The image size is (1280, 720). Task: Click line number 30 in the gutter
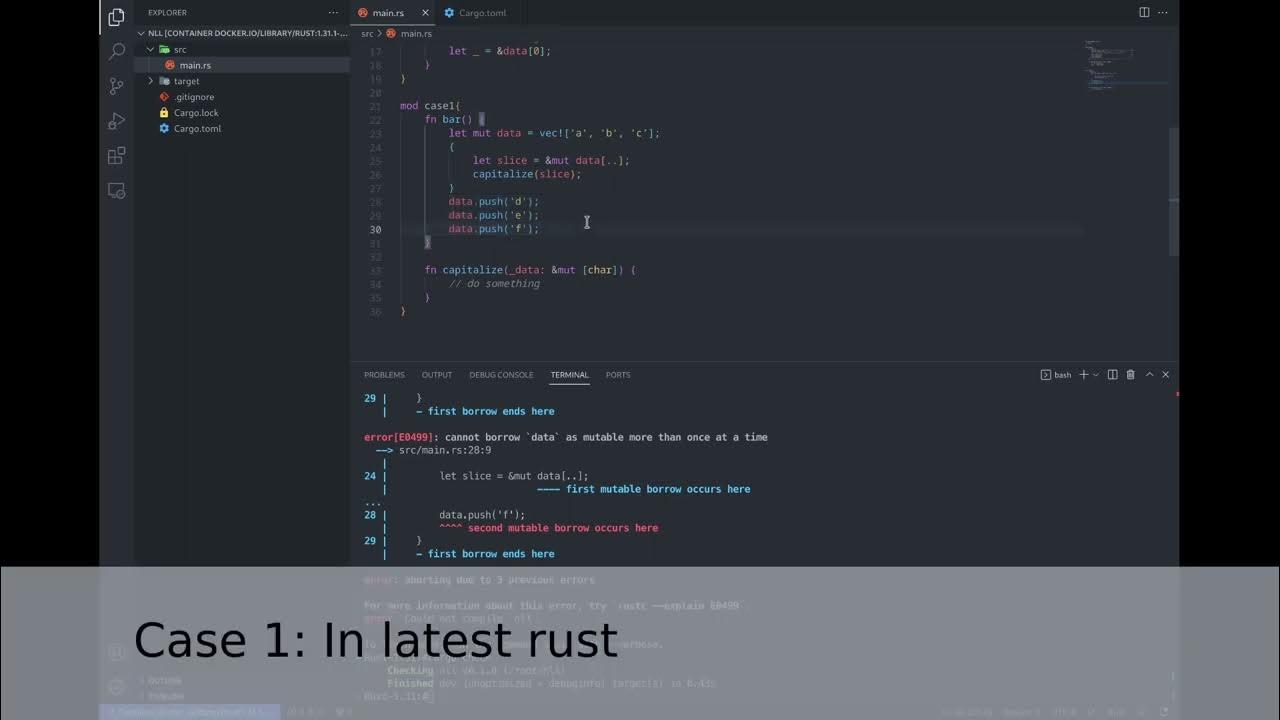tap(375, 229)
